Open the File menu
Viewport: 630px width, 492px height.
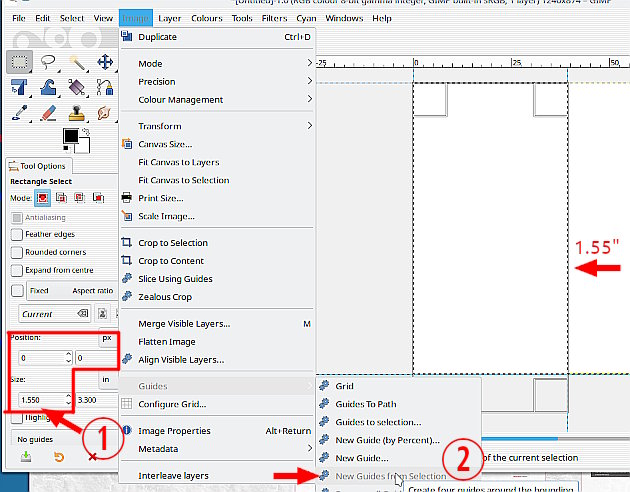point(18,18)
